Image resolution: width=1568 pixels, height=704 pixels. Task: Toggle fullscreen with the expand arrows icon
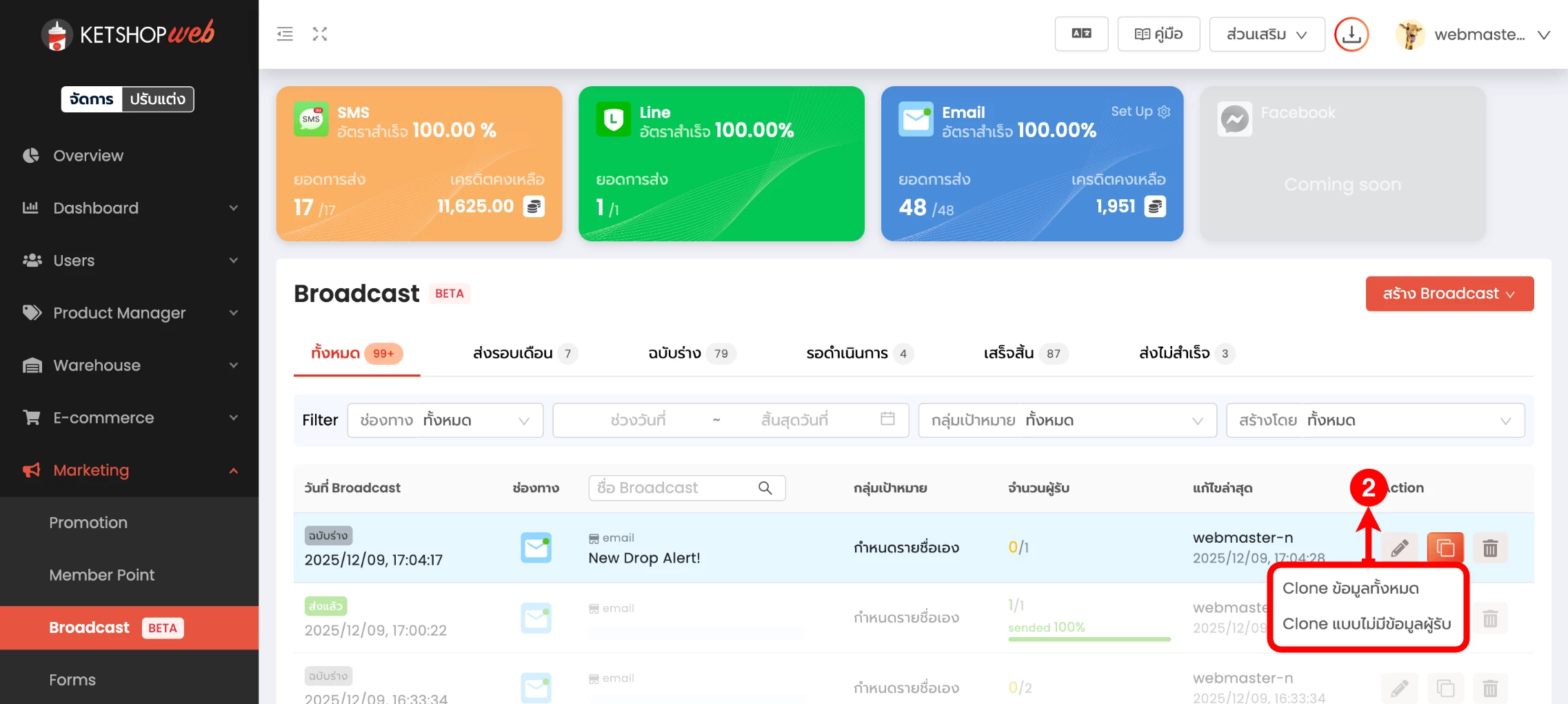(320, 34)
